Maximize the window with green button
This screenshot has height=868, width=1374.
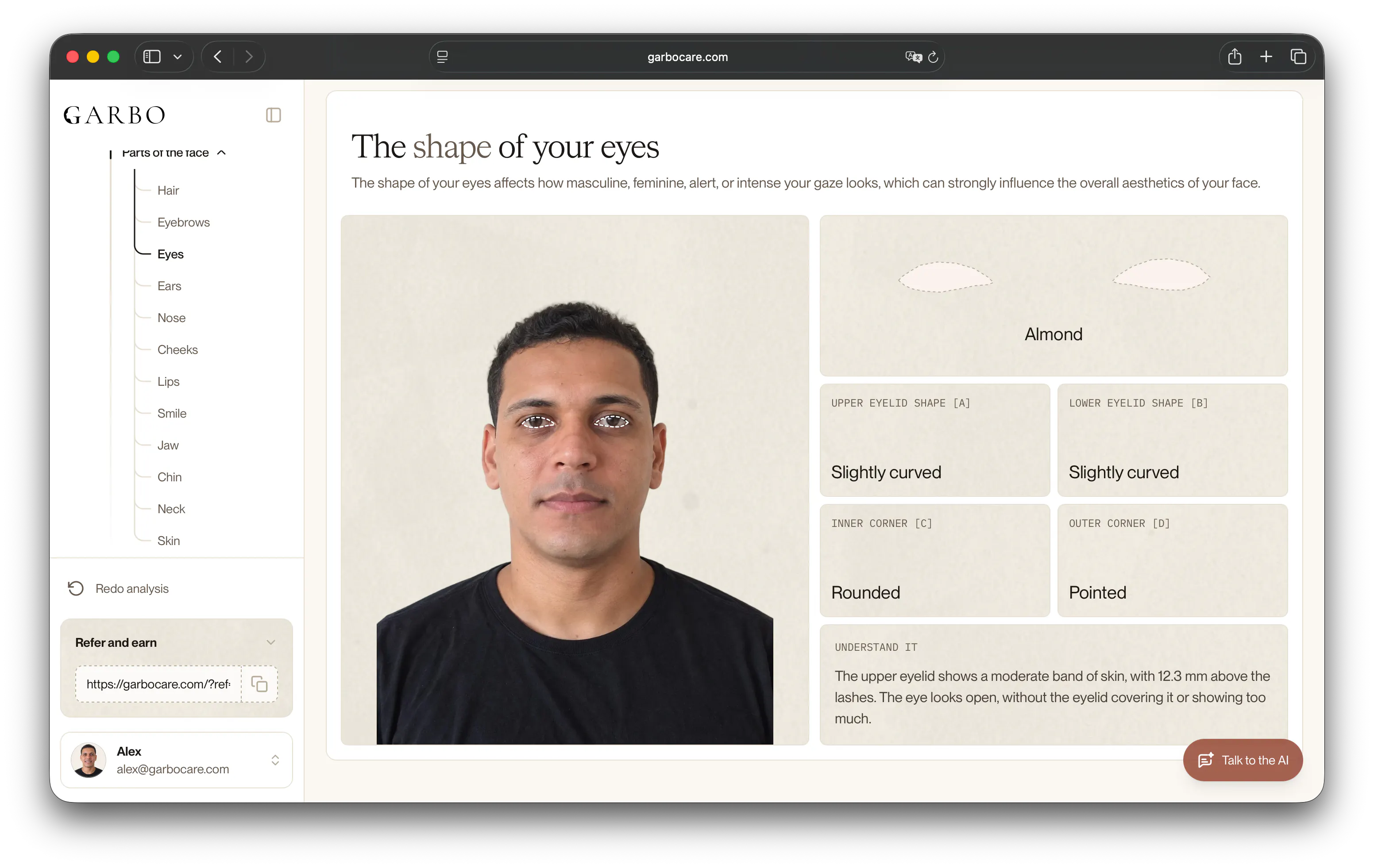tap(114, 57)
